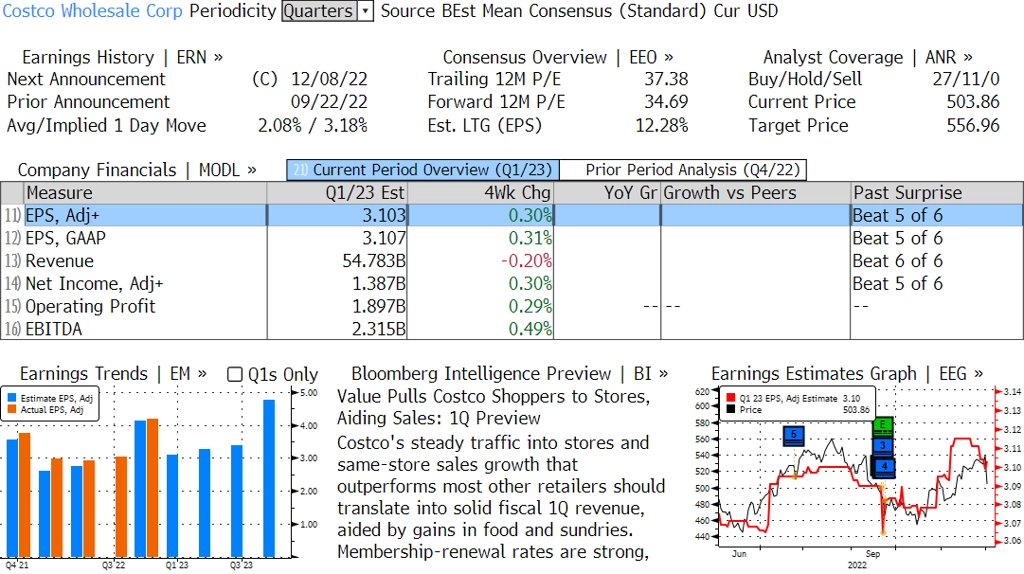Open Earnings Trends EM link
This screenshot has width=1024, height=574.
[113, 374]
